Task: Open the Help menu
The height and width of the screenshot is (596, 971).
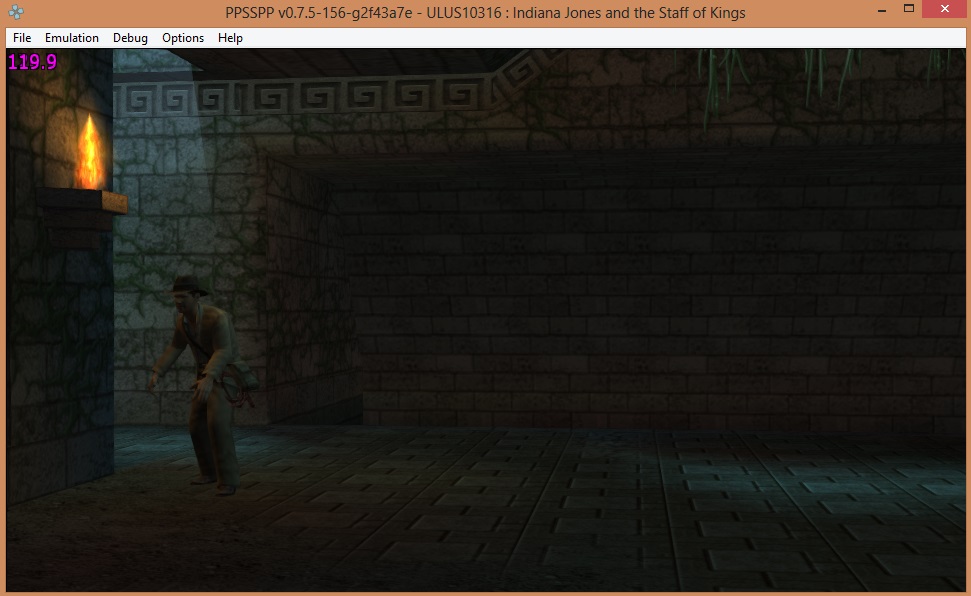Action: (x=230, y=38)
